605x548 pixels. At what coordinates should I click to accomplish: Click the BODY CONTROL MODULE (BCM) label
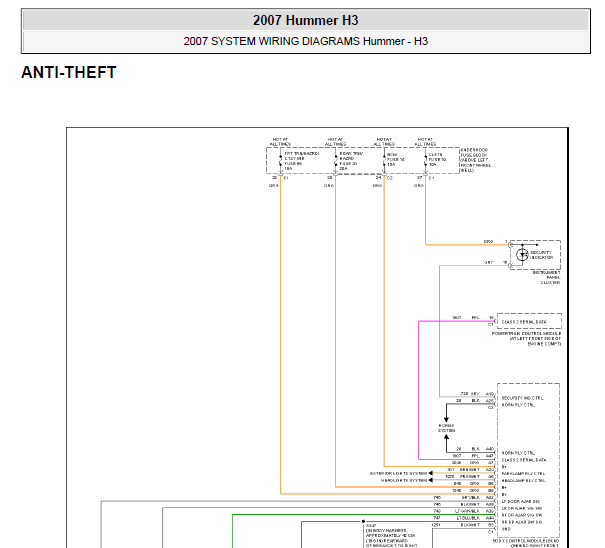click(526, 541)
